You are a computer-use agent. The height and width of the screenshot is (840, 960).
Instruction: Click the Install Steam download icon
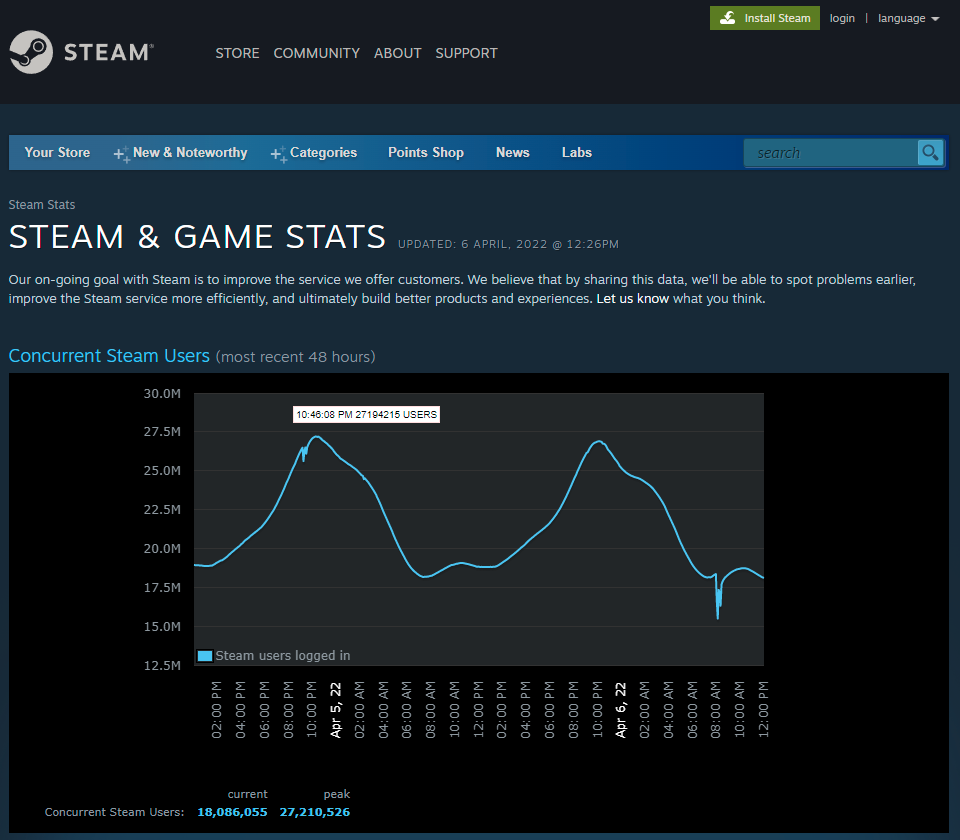[727, 18]
